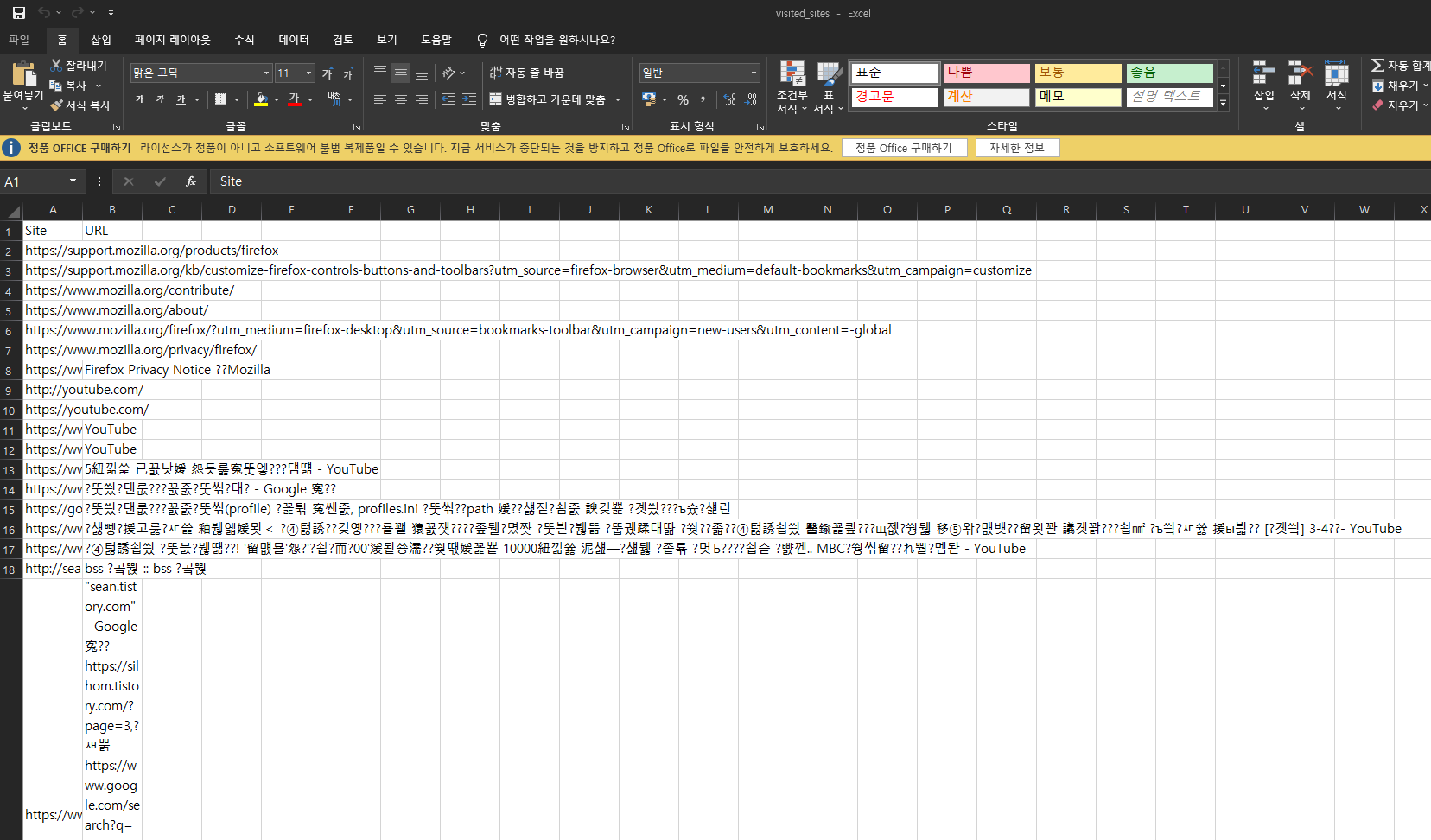Expand cell styles gallery more arrow
Screen dimensions: 1431x840
pyautogui.click(x=1223, y=103)
